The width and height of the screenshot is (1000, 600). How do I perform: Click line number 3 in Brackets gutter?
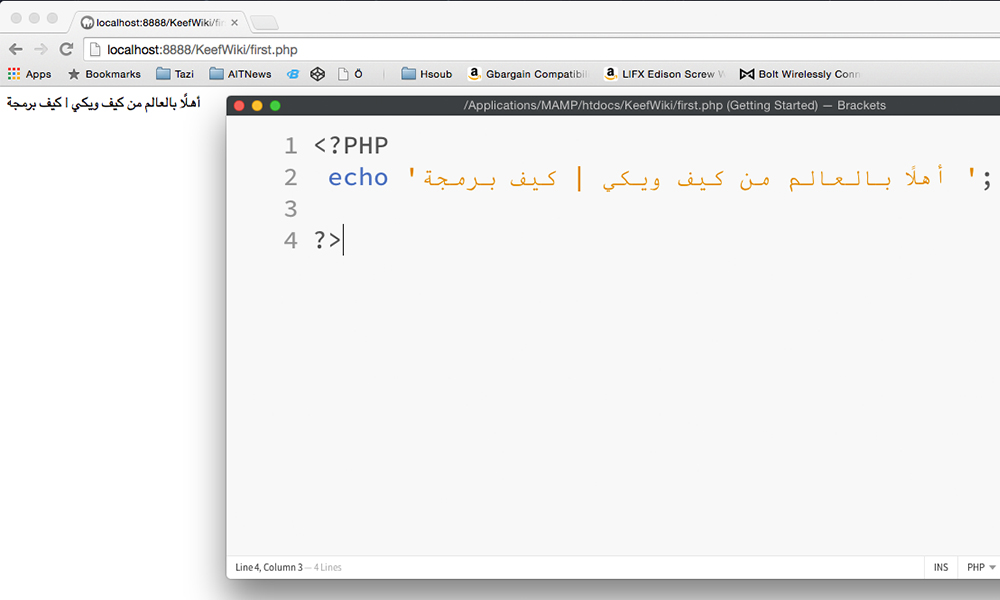(291, 209)
